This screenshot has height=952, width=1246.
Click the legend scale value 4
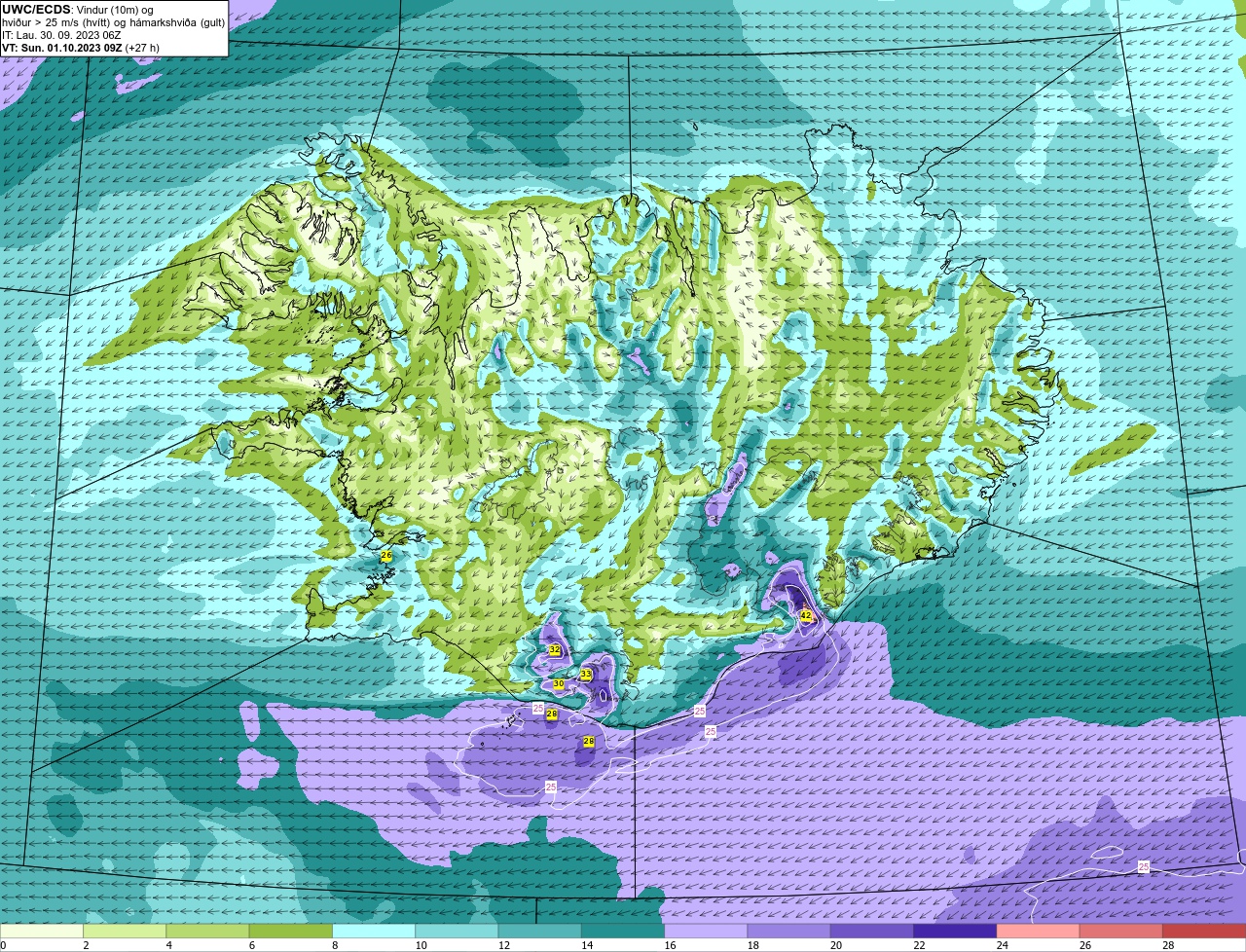coord(168,945)
